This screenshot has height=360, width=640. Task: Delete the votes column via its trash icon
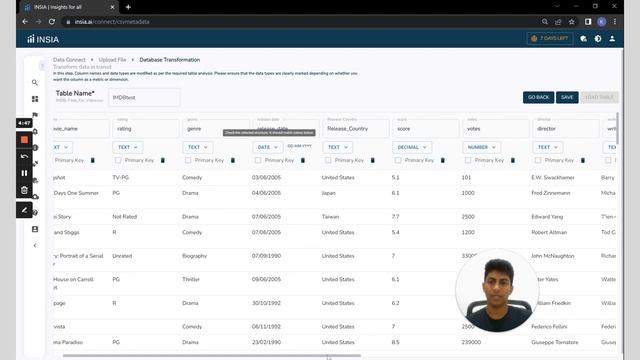tap(513, 160)
